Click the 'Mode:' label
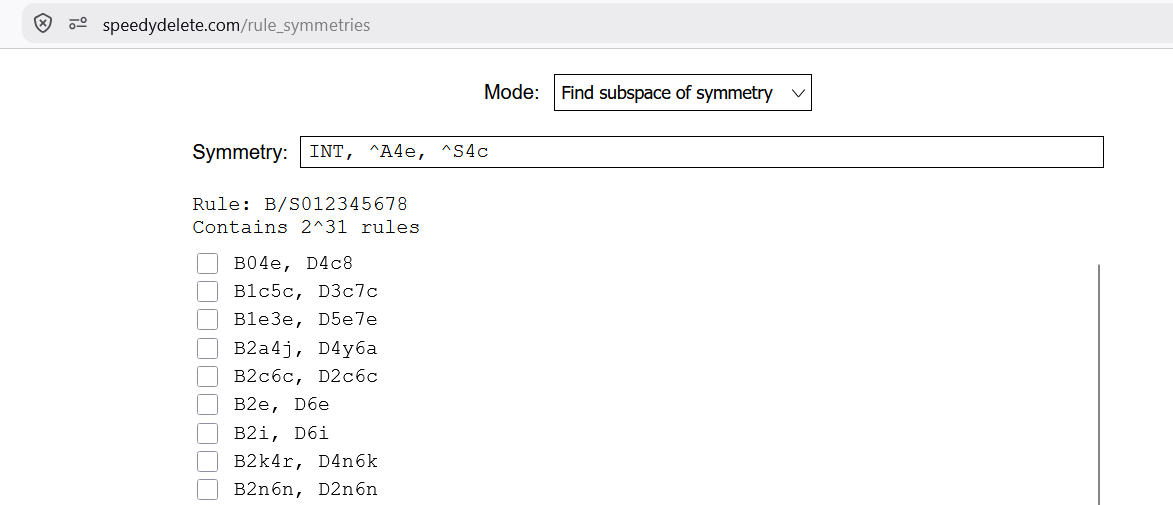This screenshot has height=505, width=1173. coord(512,93)
